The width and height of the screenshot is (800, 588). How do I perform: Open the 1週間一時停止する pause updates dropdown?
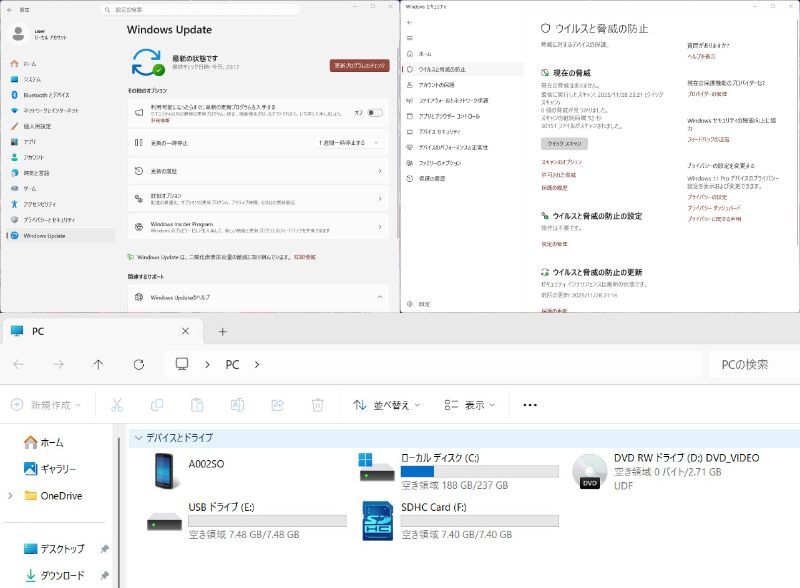[x=349, y=143]
